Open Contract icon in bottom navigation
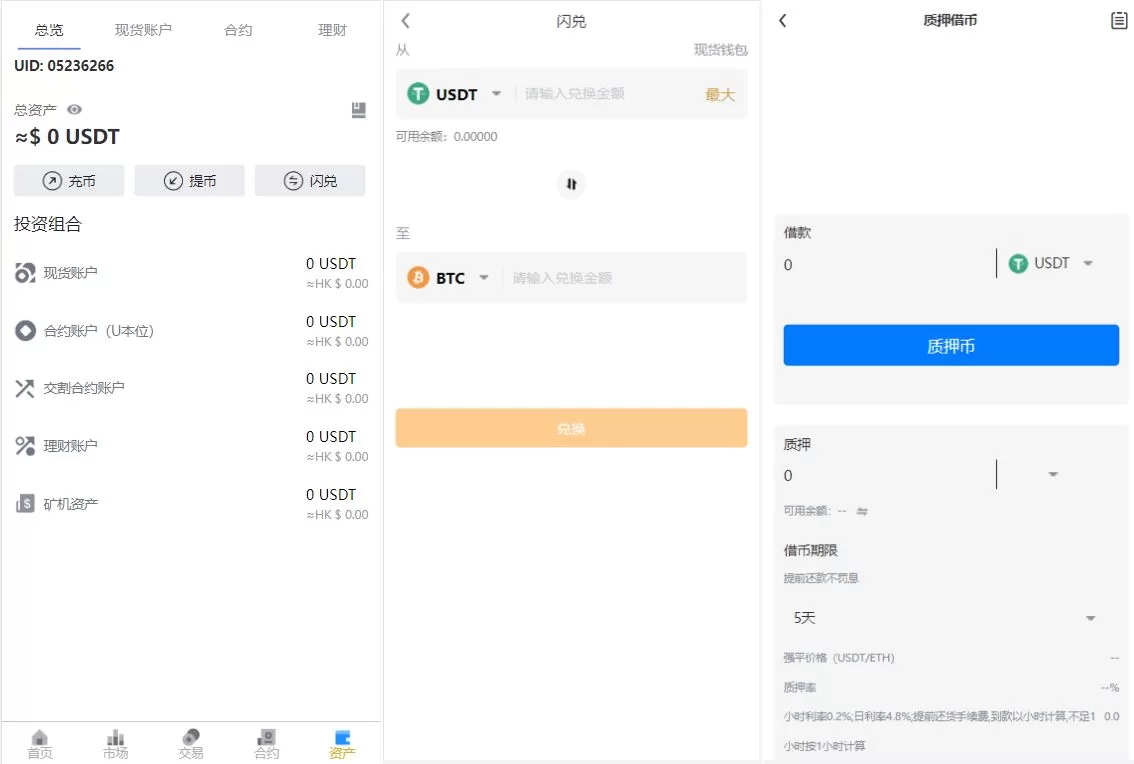Screen dimensions: 1134x764 pyautogui.click(x=266, y=743)
